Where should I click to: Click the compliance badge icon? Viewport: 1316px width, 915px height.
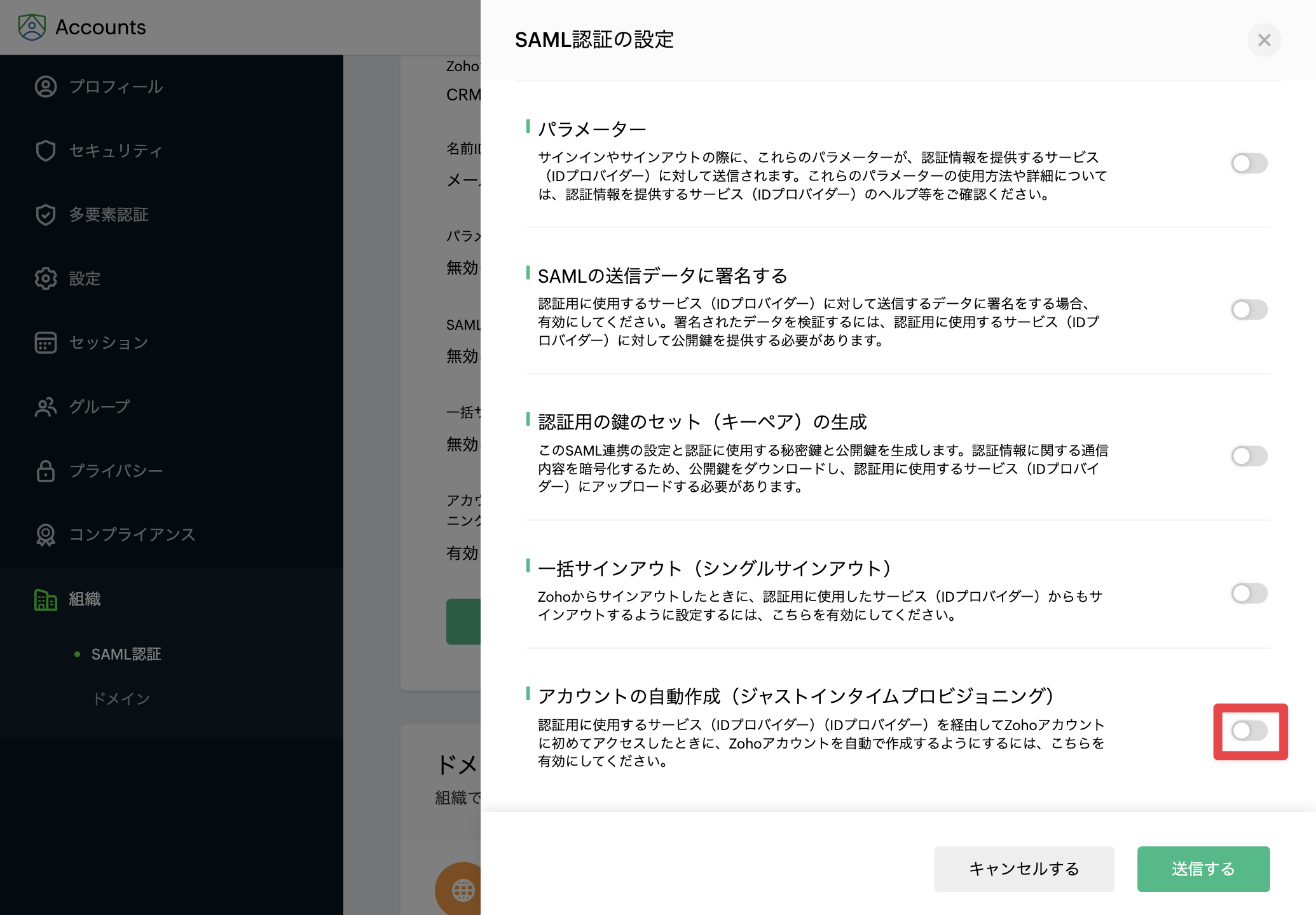(x=46, y=535)
